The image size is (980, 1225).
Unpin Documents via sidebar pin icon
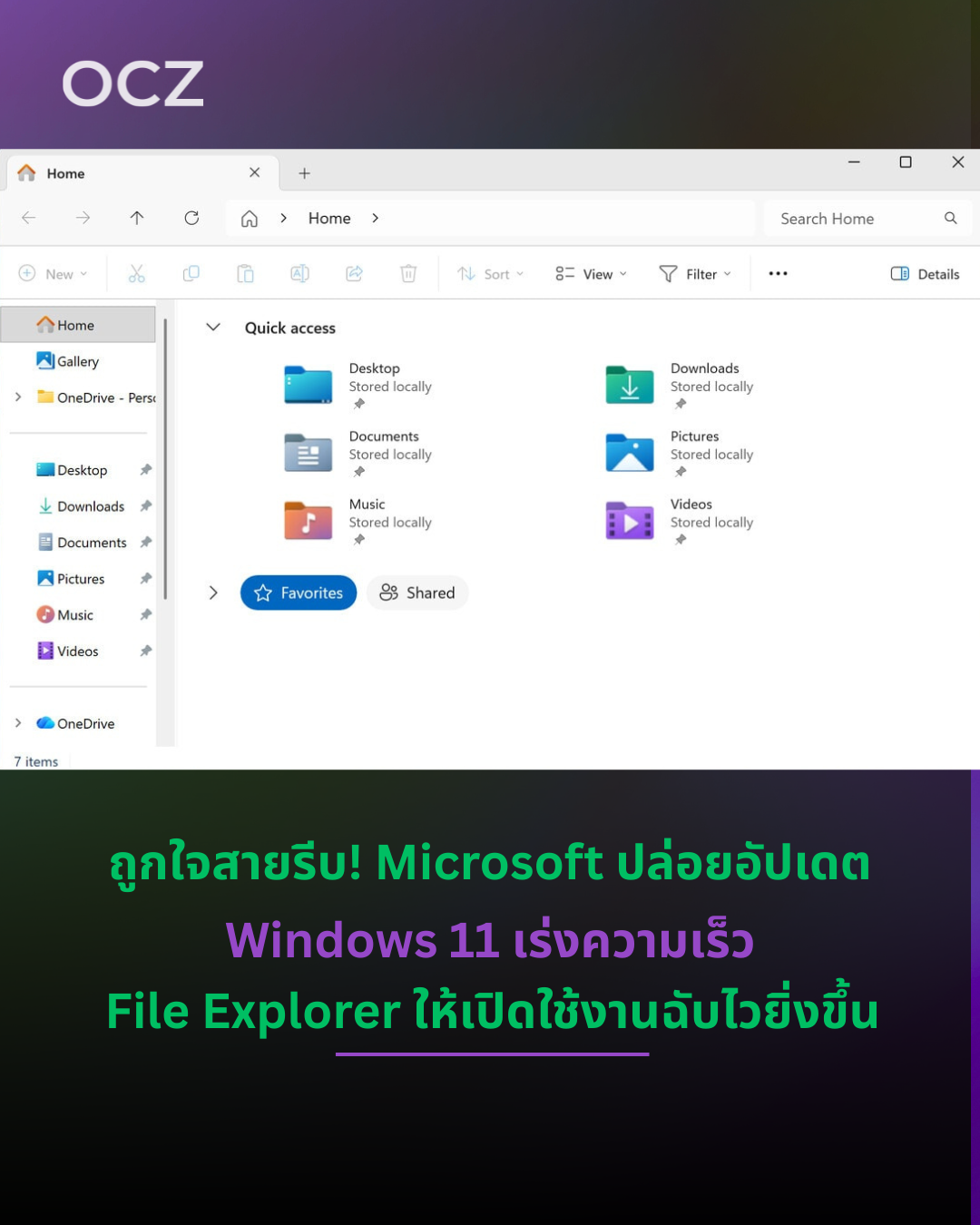coord(145,543)
